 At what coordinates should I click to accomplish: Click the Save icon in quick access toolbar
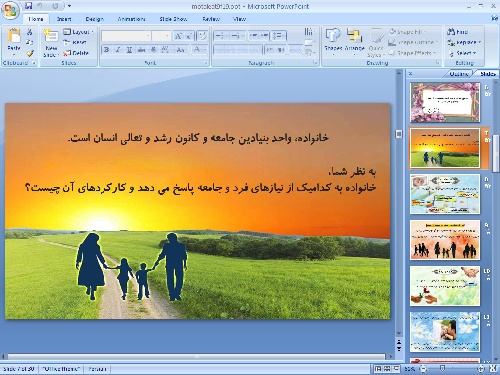(x=29, y=6)
